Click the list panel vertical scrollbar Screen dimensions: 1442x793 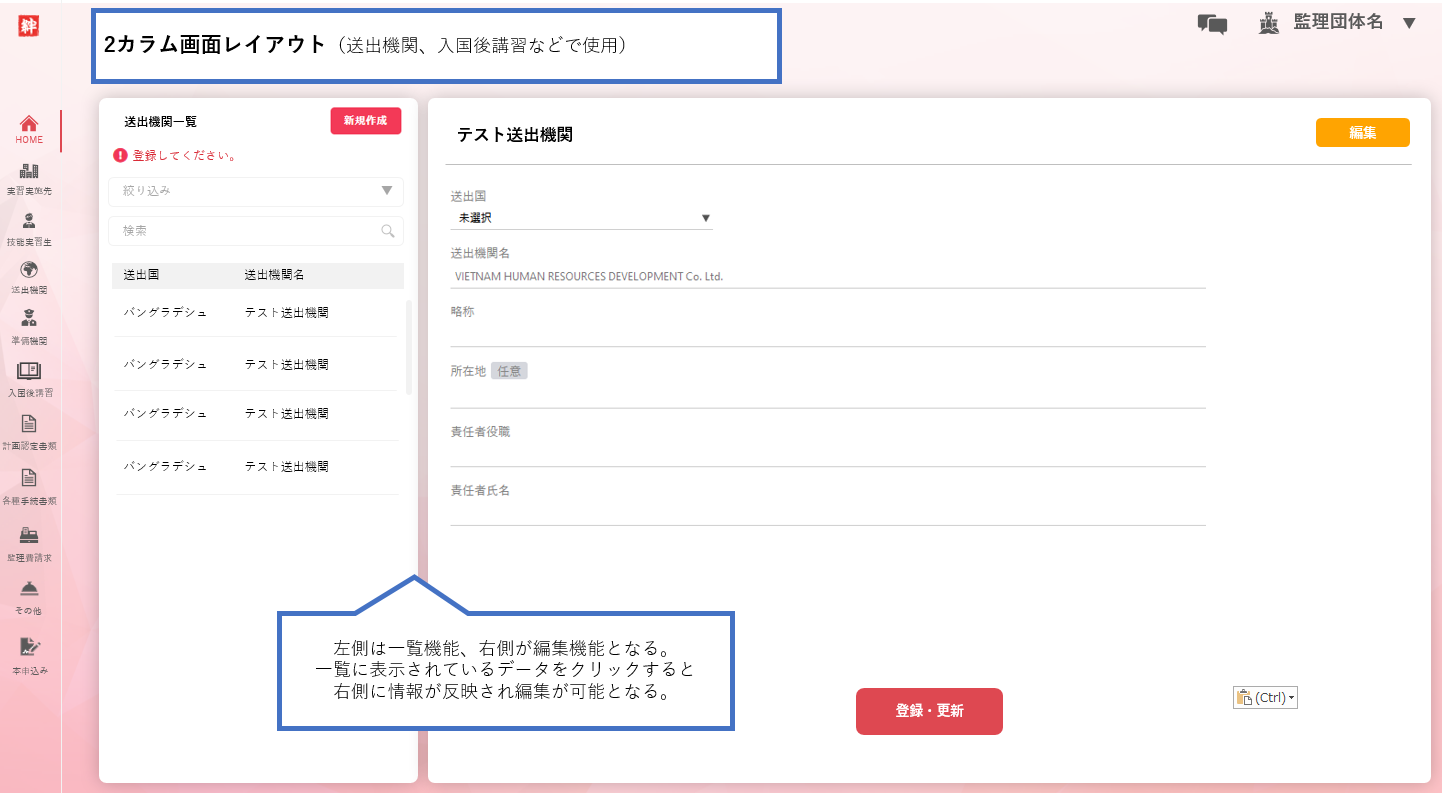[408, 347]
